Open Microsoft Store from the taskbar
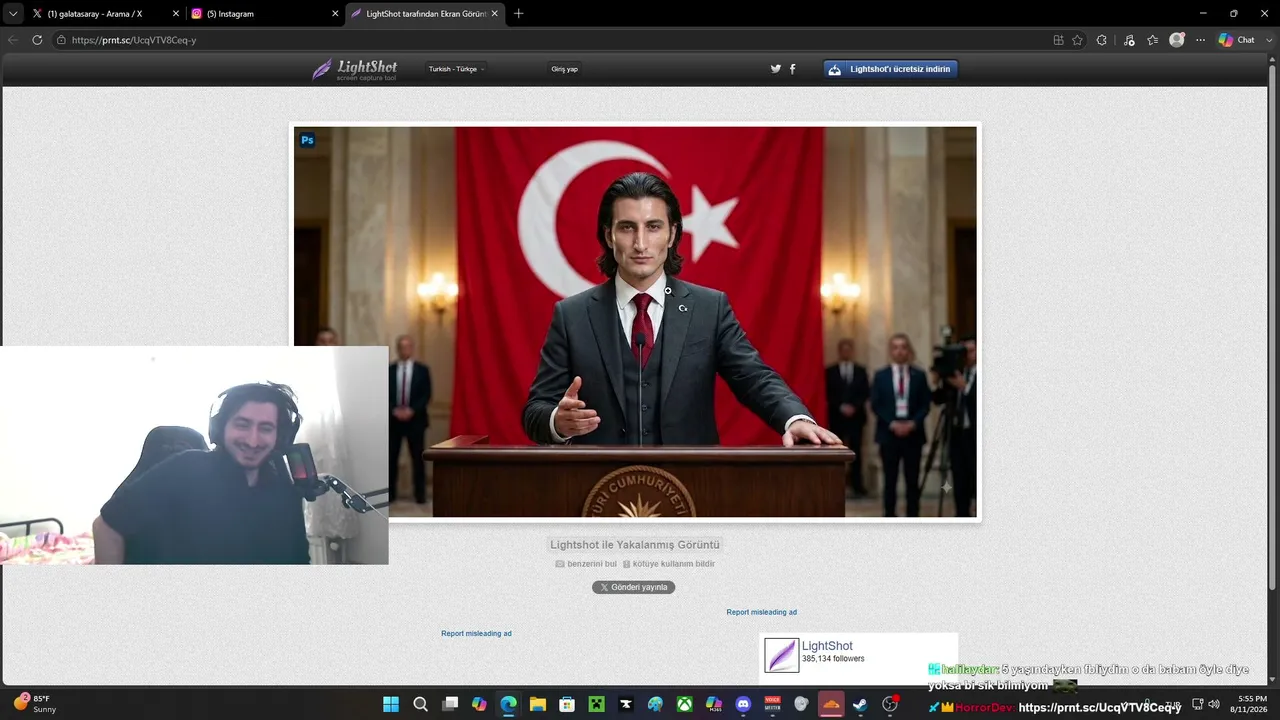 tap(567, 704)
